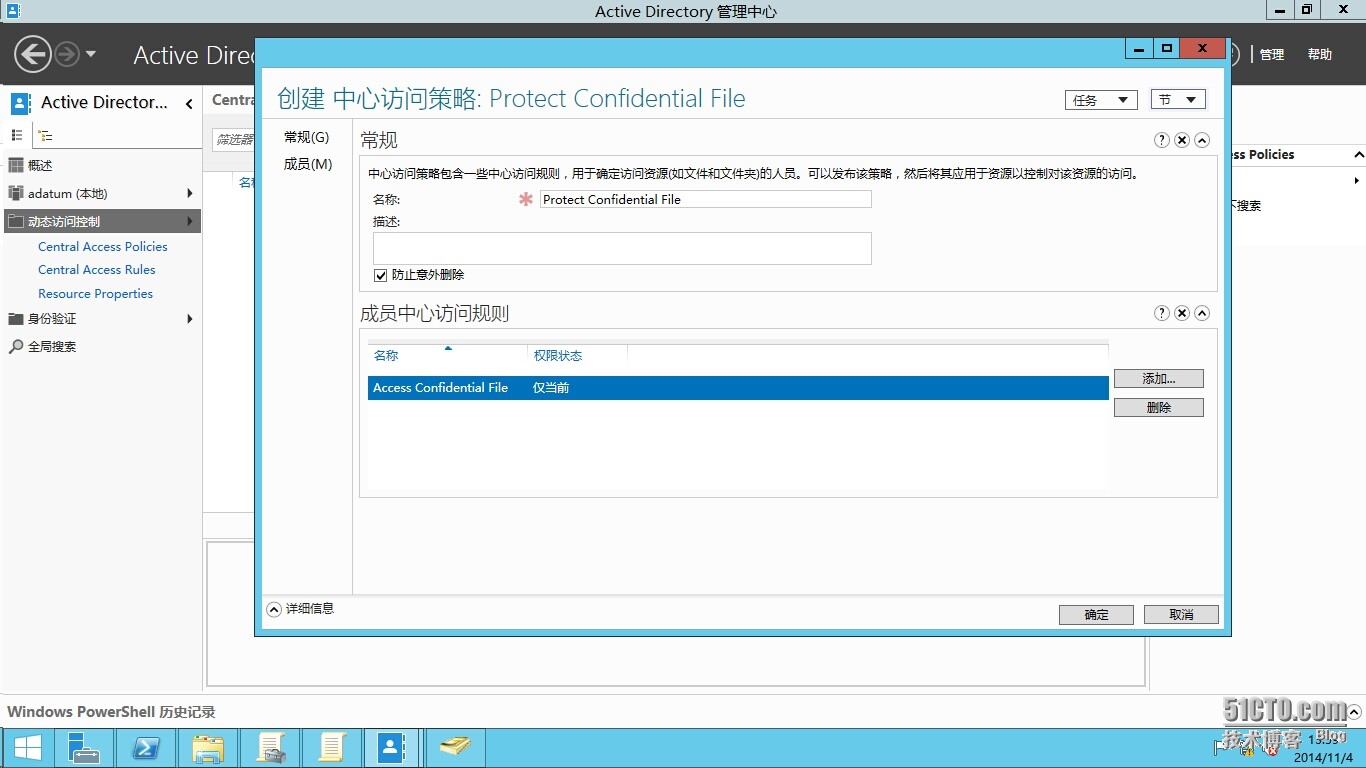The width and height of the screenshot is (1366, 768).
Task: Click the 名称 name input field
Action: click(x=705, y=199)
